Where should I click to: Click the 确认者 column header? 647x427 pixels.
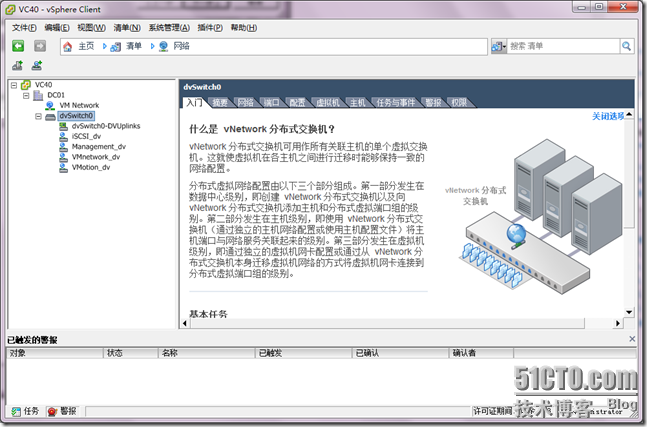tap(482, 353)
